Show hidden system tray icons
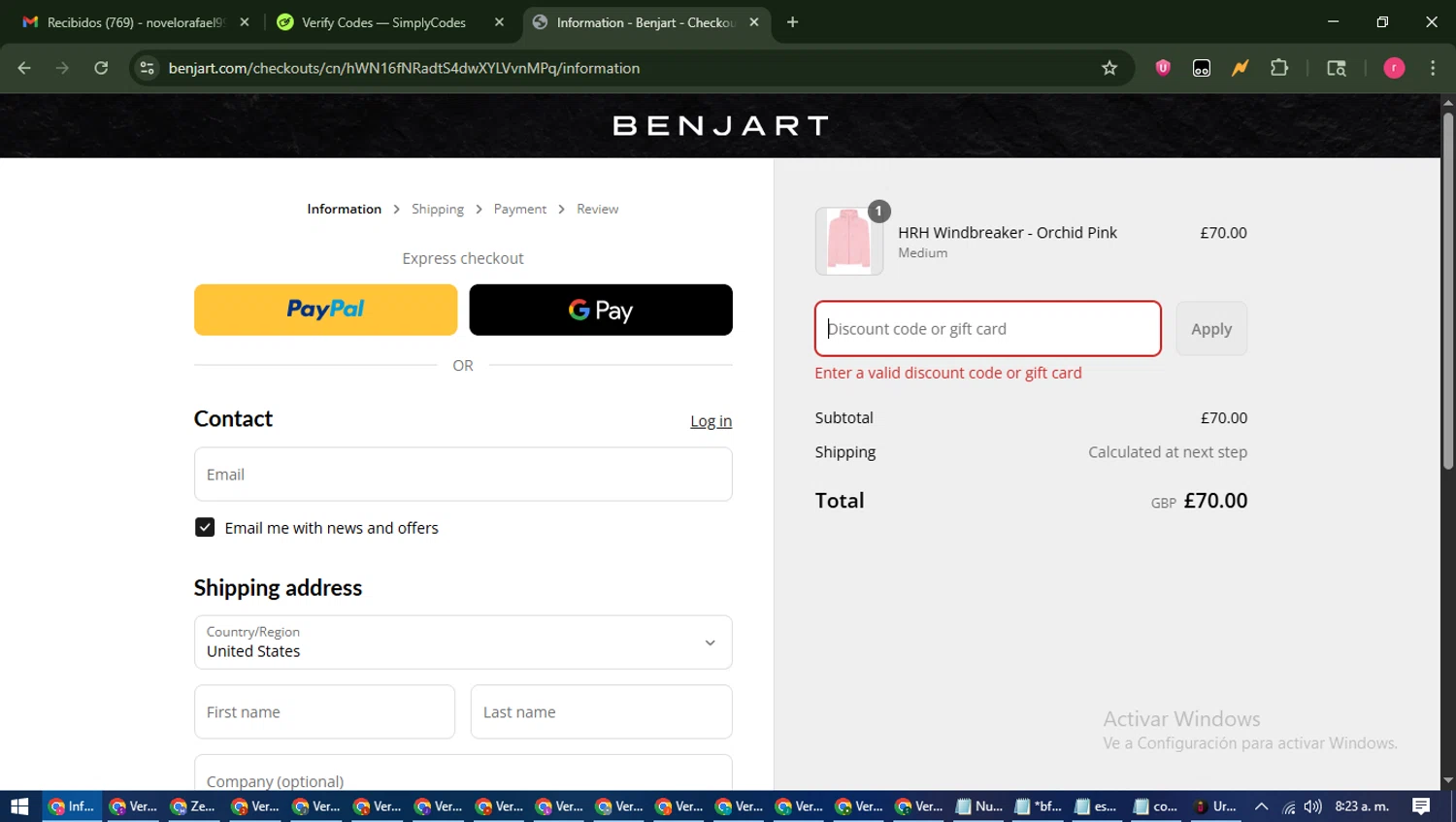This screenshot has height=822, width=1456. pyautogui.click(x=1262, y=806)
